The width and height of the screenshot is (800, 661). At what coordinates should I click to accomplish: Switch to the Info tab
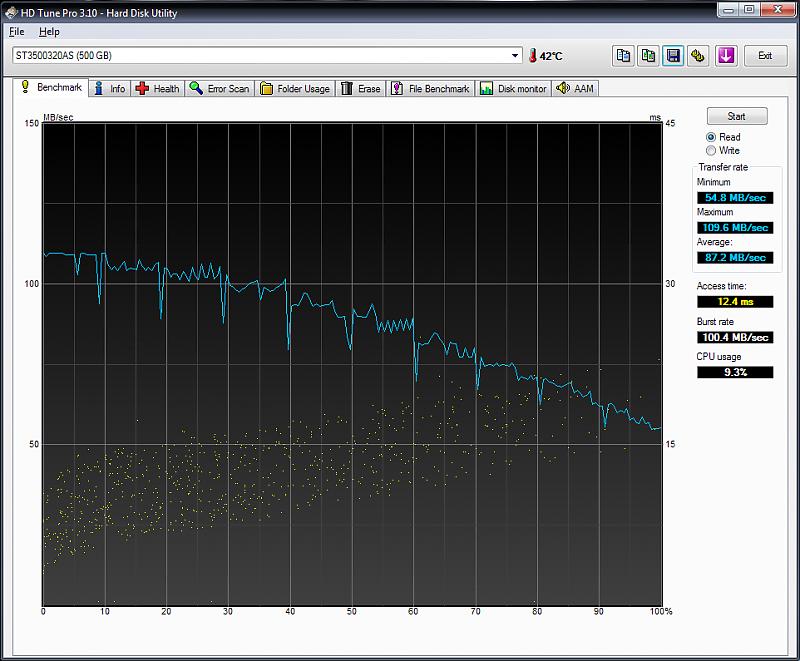pyautogui.click(x=110, y=88)
